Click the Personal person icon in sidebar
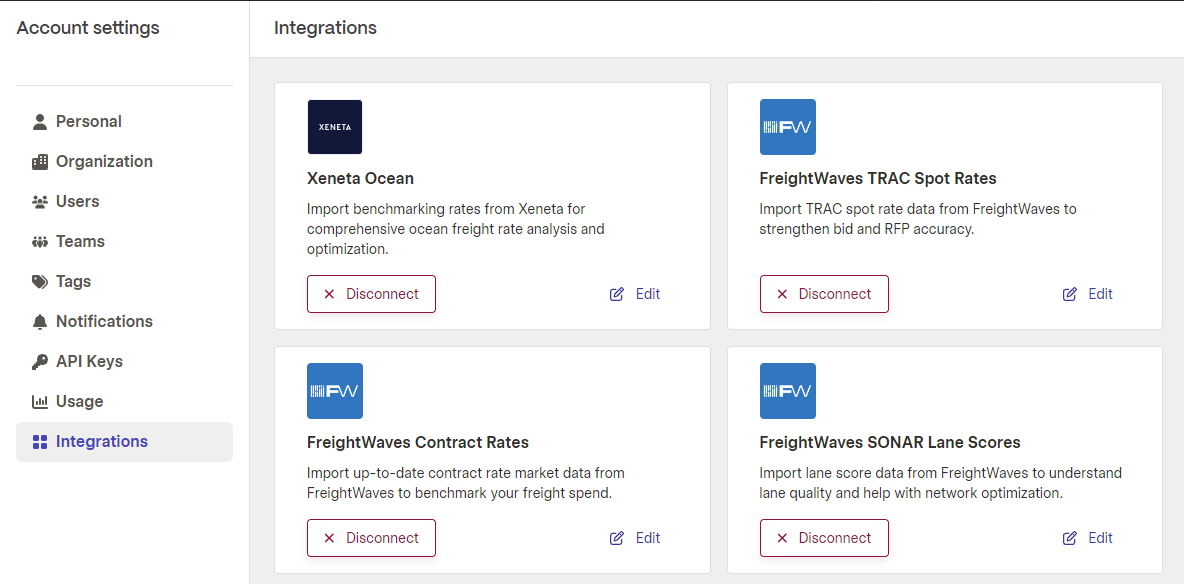This screenshot has height=584, width=1184. 40,122
